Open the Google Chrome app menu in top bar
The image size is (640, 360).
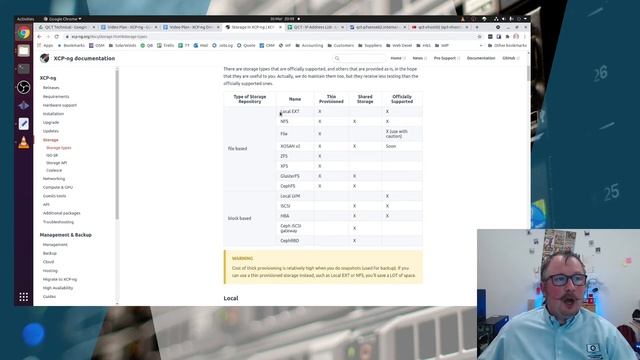point(62,19)
